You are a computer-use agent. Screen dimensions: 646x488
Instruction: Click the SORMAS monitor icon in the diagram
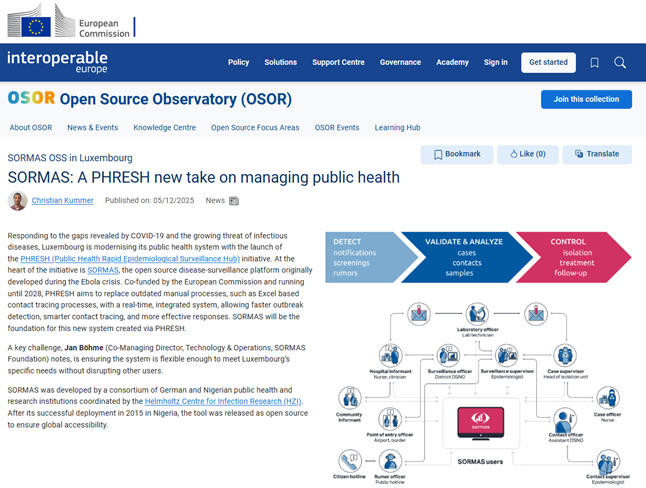[480, 423]
